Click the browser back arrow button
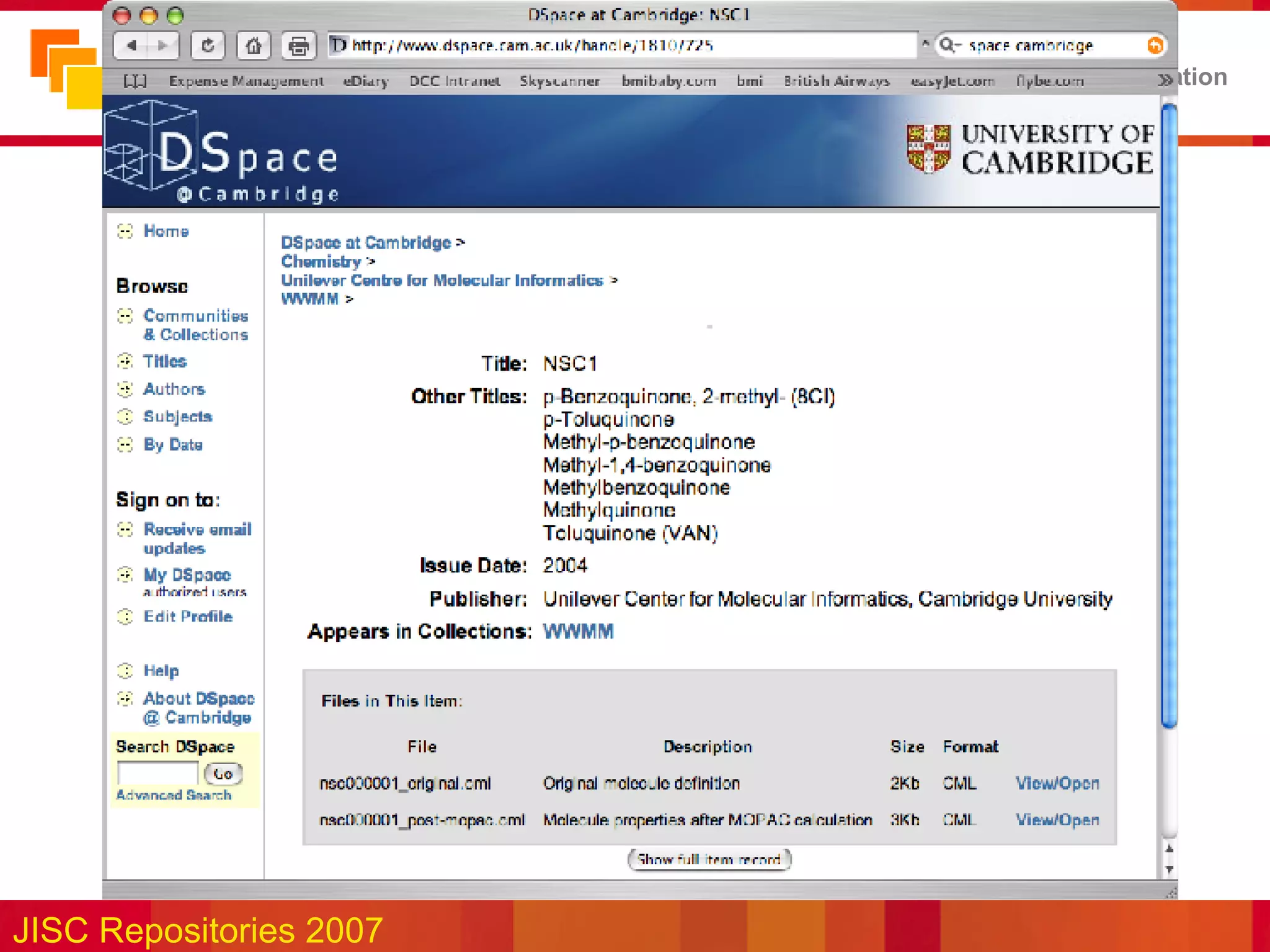This screenshot has width=1270, height=952. coord(131,45)
